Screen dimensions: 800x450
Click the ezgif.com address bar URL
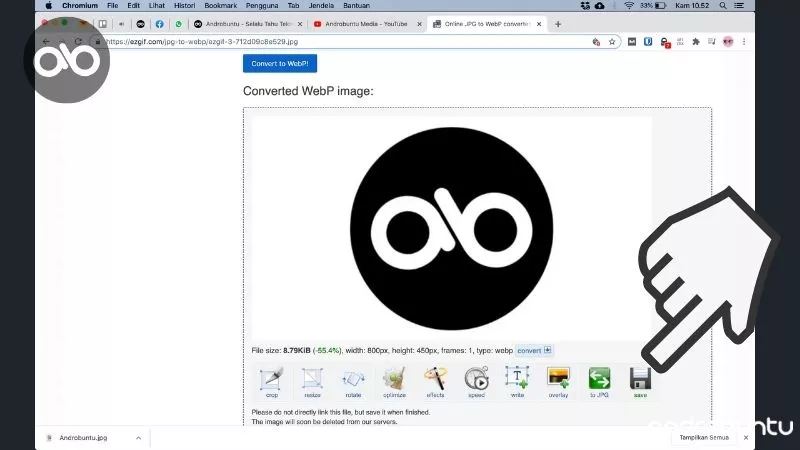pyautogui.click(x=202, y=42)
